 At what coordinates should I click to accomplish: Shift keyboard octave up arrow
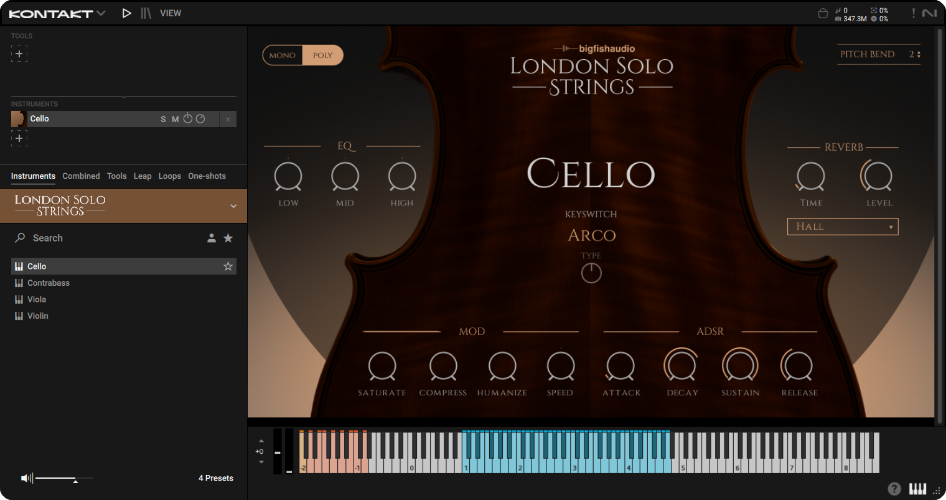click(261, 441)
